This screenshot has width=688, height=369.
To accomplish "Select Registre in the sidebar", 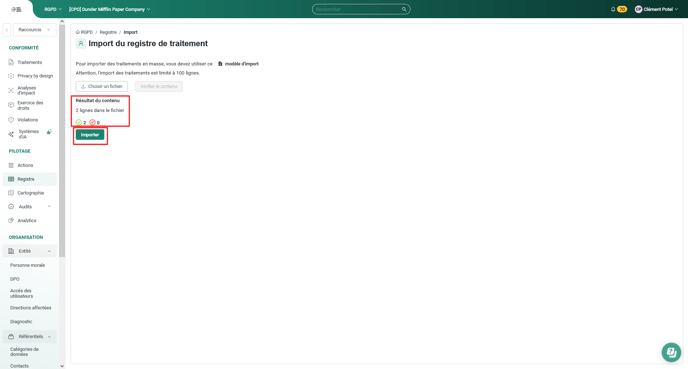I will [x=30, y=179].
